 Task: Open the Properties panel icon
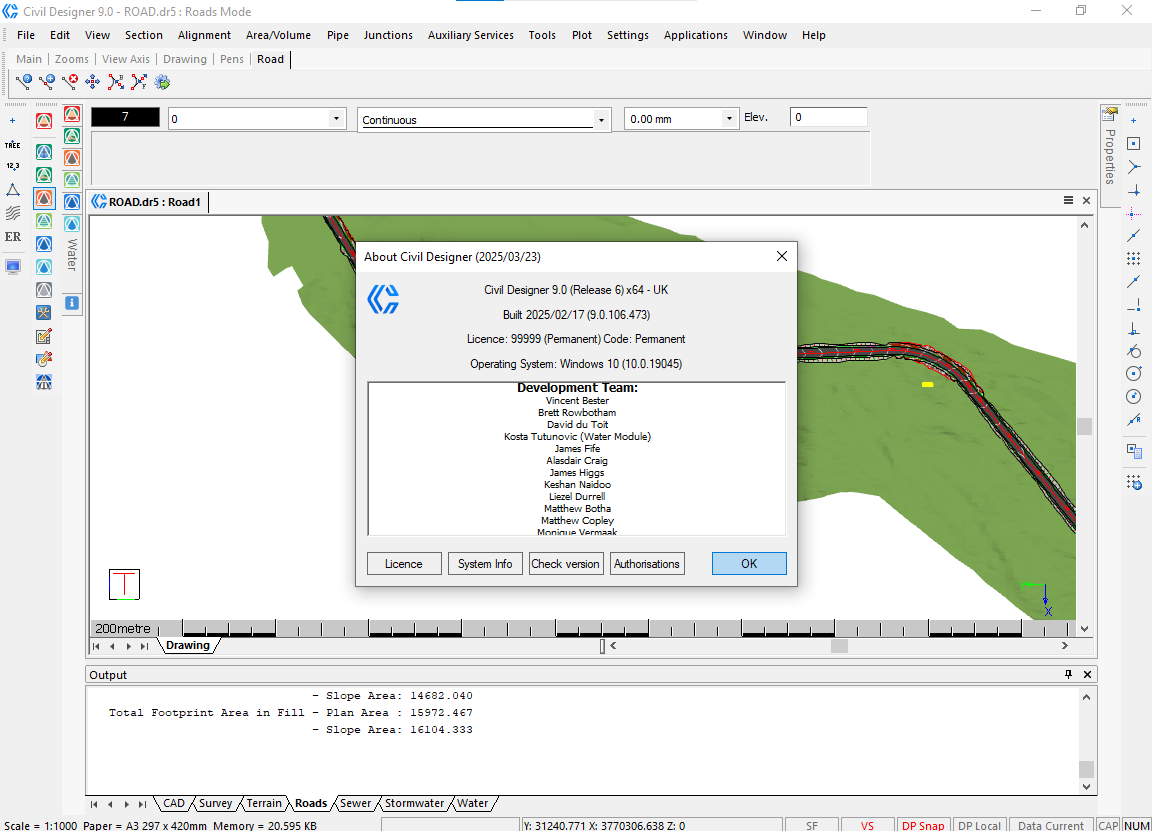click(1110, 114)
